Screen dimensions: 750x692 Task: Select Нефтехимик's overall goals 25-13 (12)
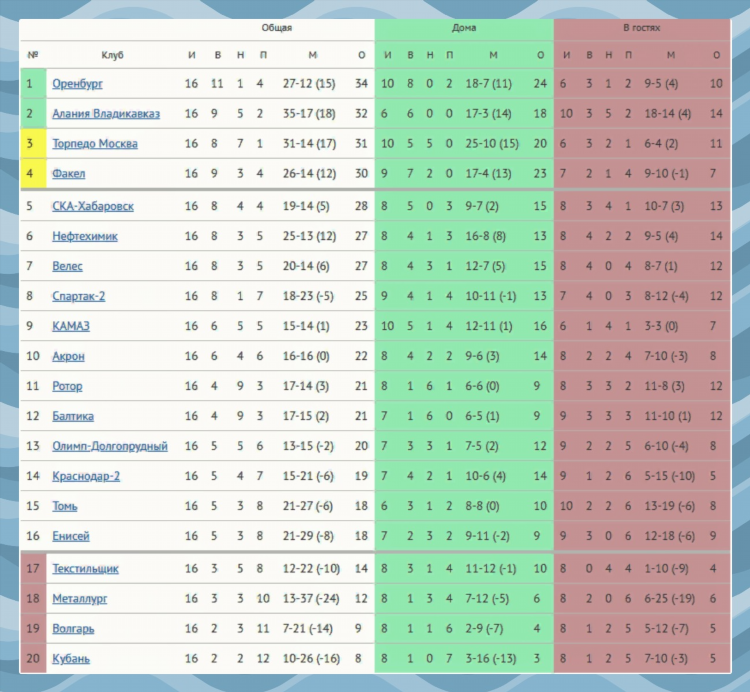click(x=309, y=236)
